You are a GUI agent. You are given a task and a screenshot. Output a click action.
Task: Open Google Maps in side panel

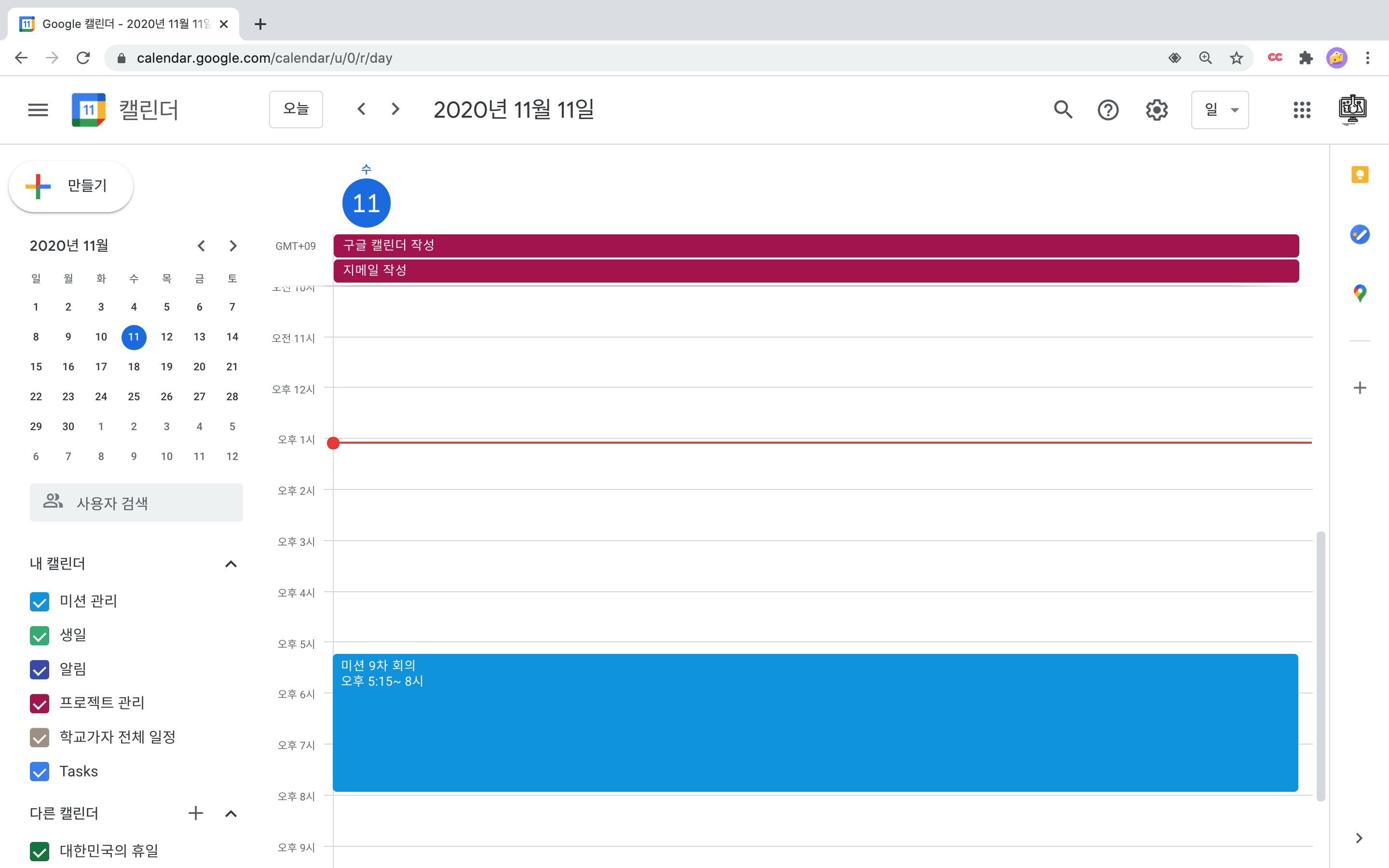pos(1360,293)
